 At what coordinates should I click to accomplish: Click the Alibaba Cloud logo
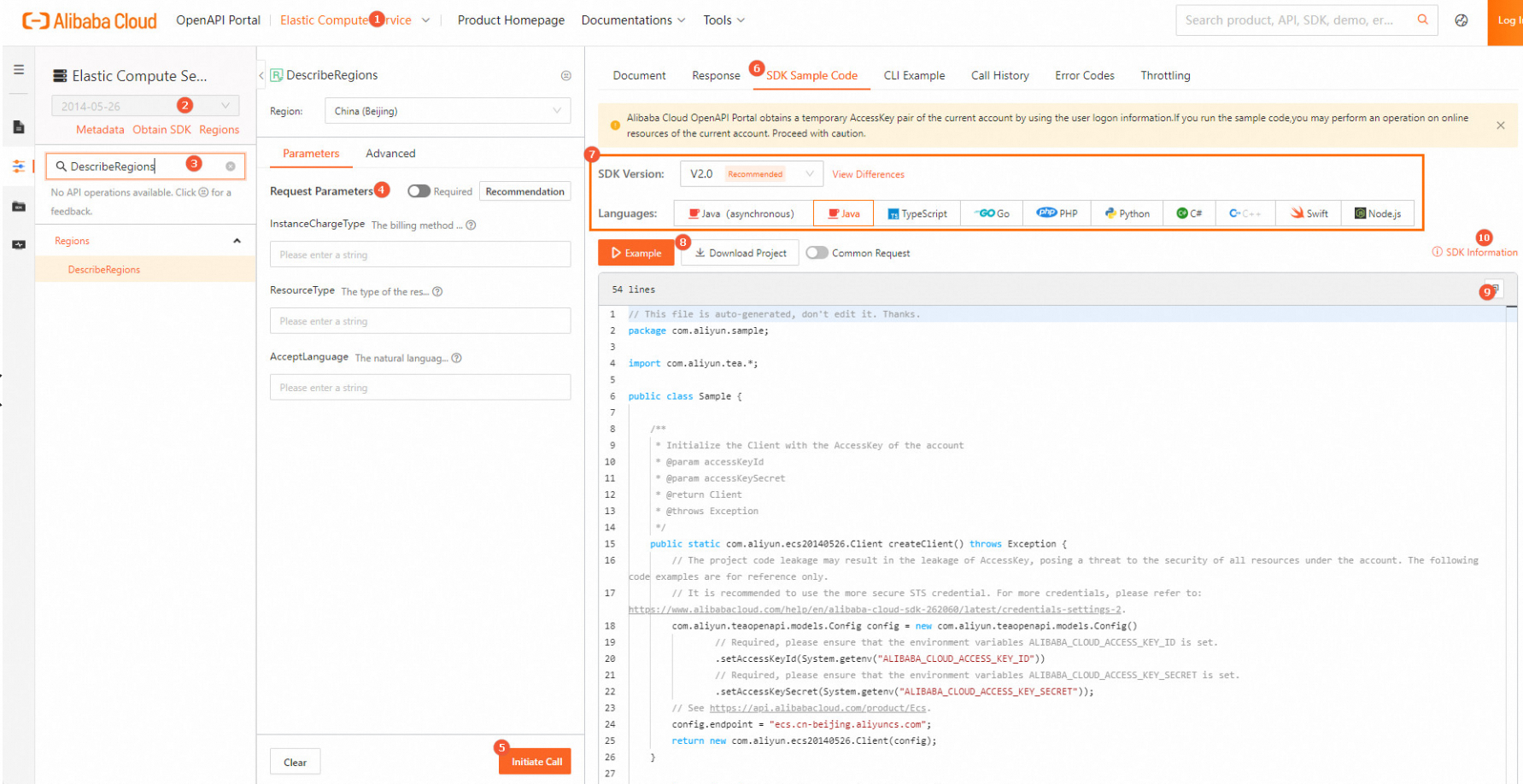(90, 20)
